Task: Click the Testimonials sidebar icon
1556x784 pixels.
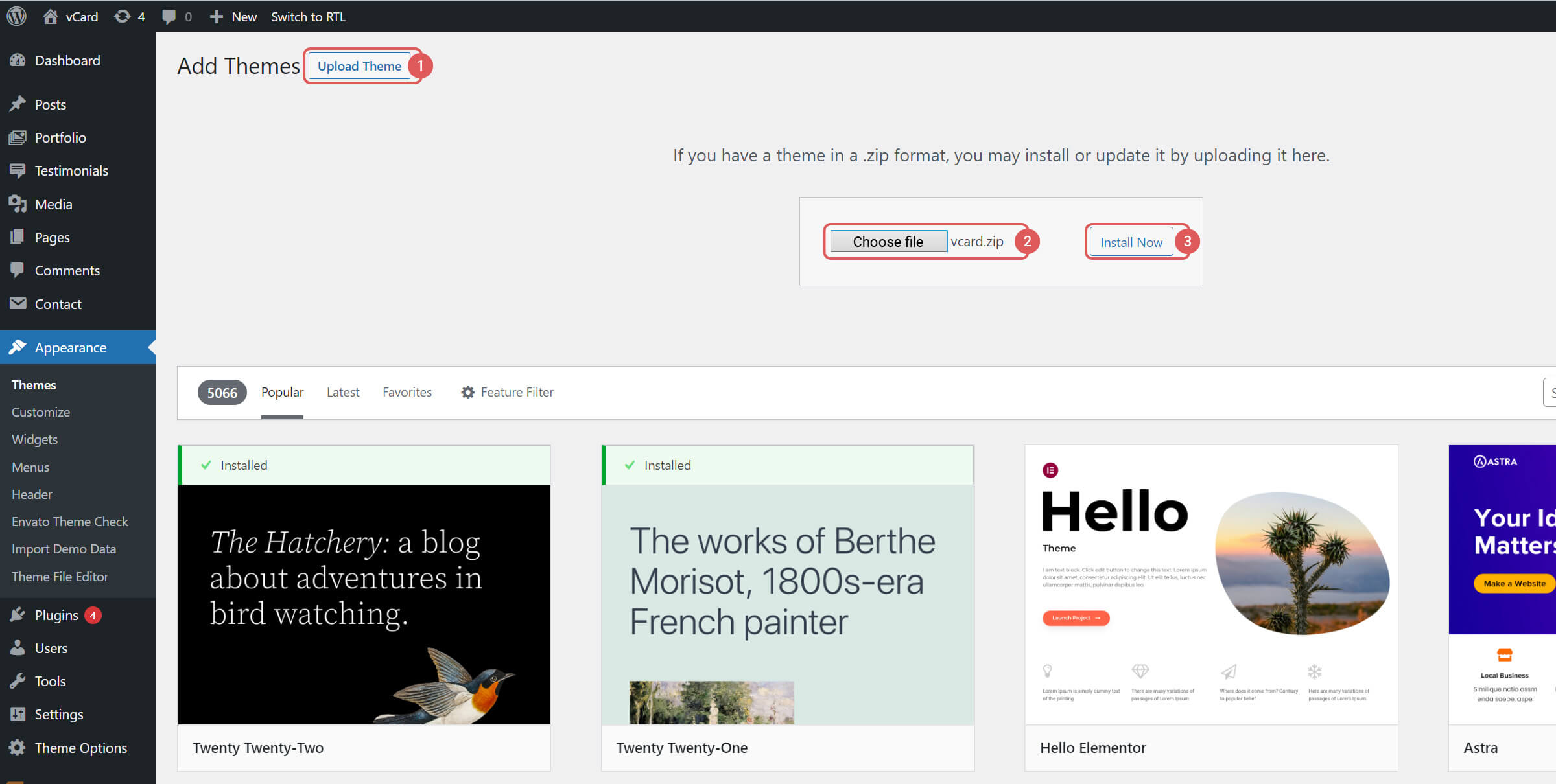Action: click(x=18, y=170)
